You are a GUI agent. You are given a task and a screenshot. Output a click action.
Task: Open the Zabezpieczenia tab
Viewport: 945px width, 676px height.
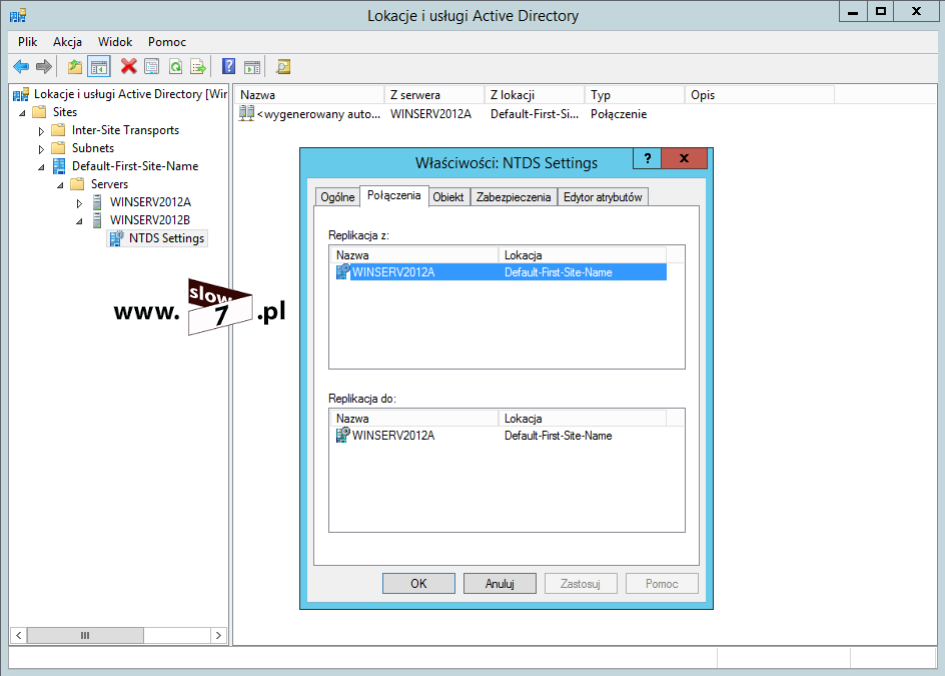coord(513,197)
